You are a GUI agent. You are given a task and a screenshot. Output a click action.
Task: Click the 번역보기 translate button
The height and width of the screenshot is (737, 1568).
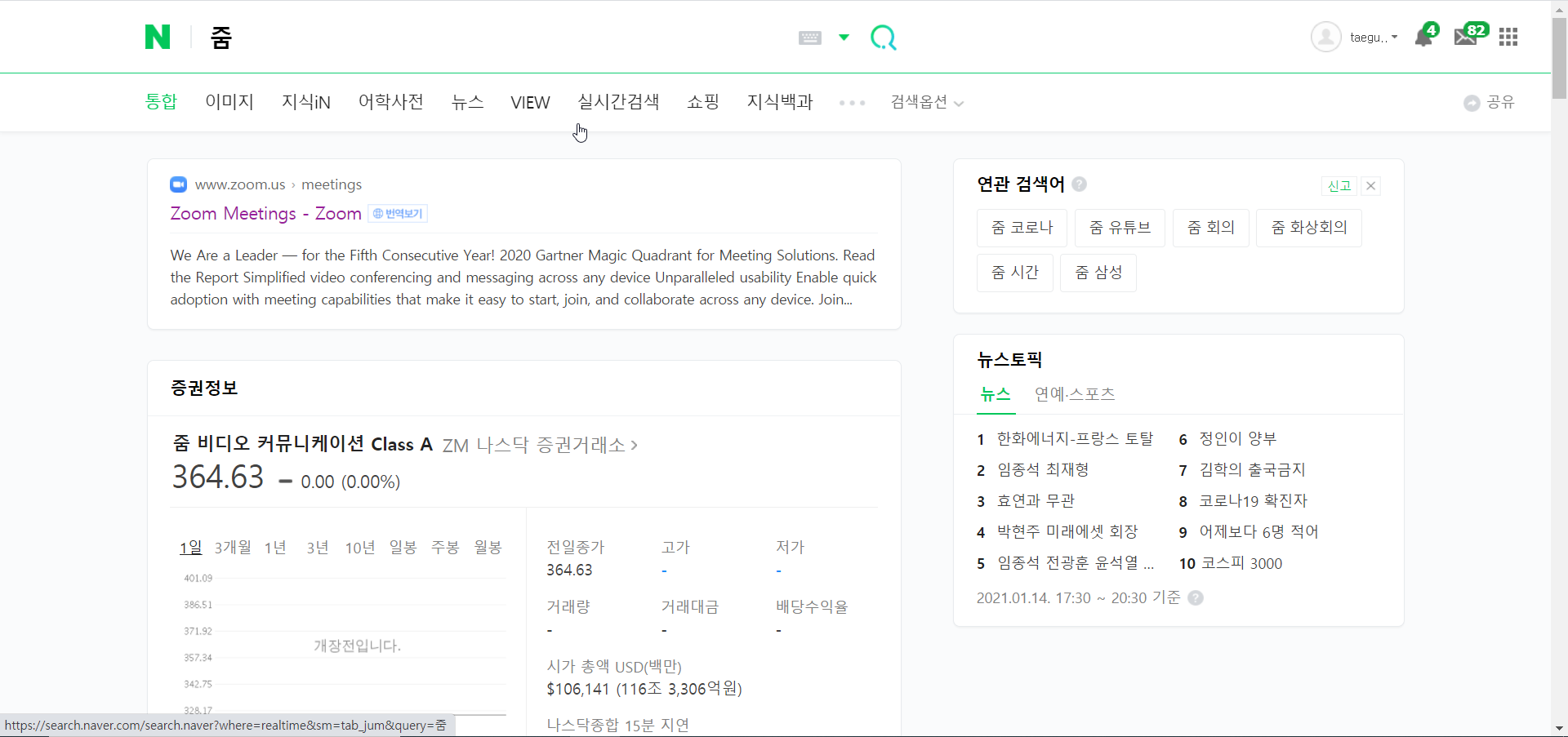coord(398,214)
